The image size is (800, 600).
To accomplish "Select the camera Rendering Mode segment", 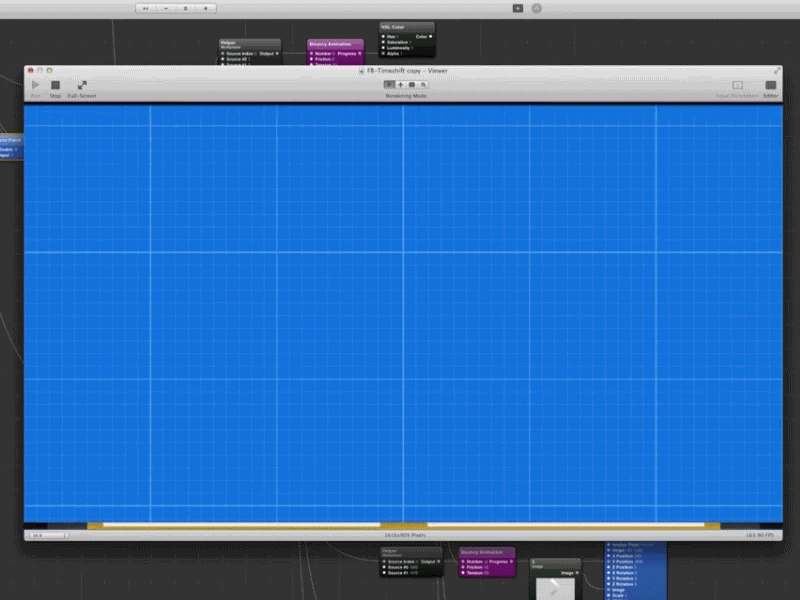I will [412, 85].
